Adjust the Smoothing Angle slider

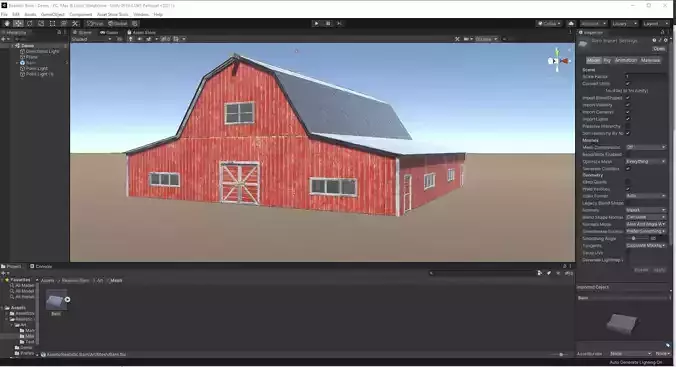[635, 238]
